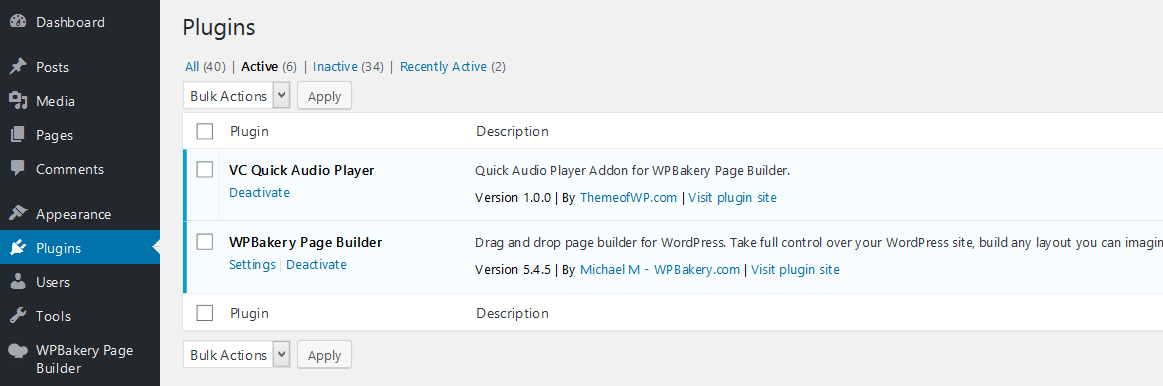Click the Appearance paintbrush icon

18,214
